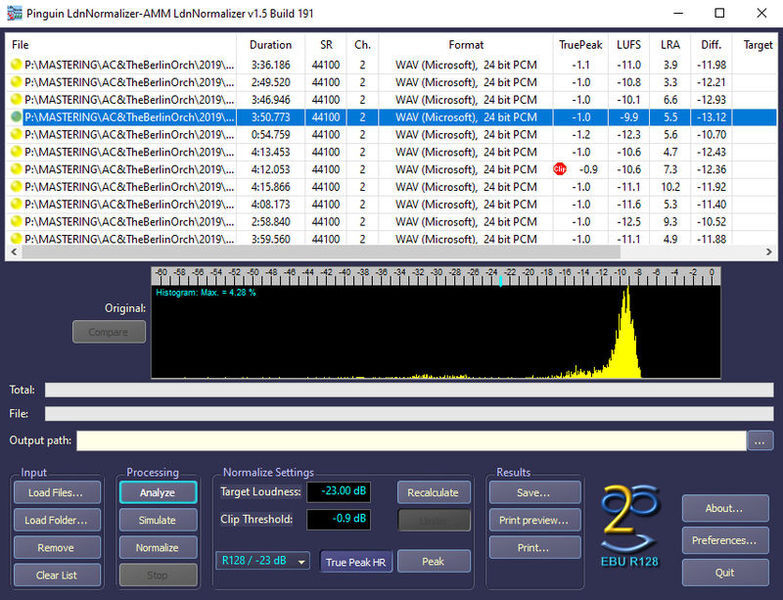Click the Diff. value -10.52

(x=711, y=222)
